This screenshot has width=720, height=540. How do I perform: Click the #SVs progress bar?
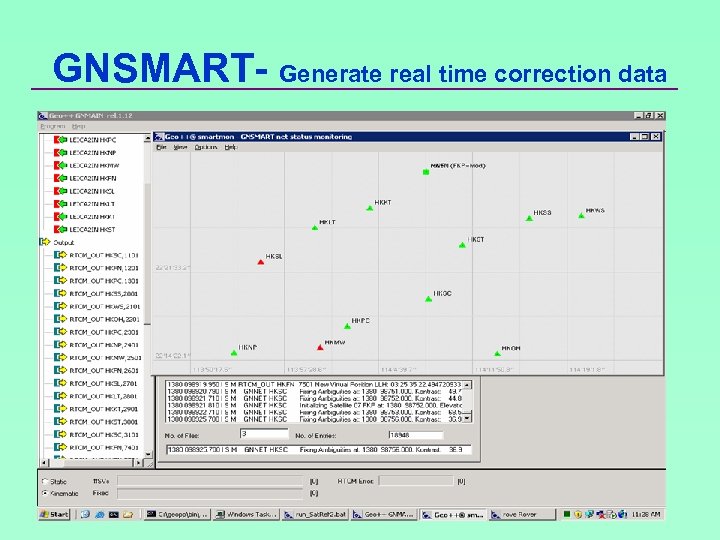(x=211, y=481)
